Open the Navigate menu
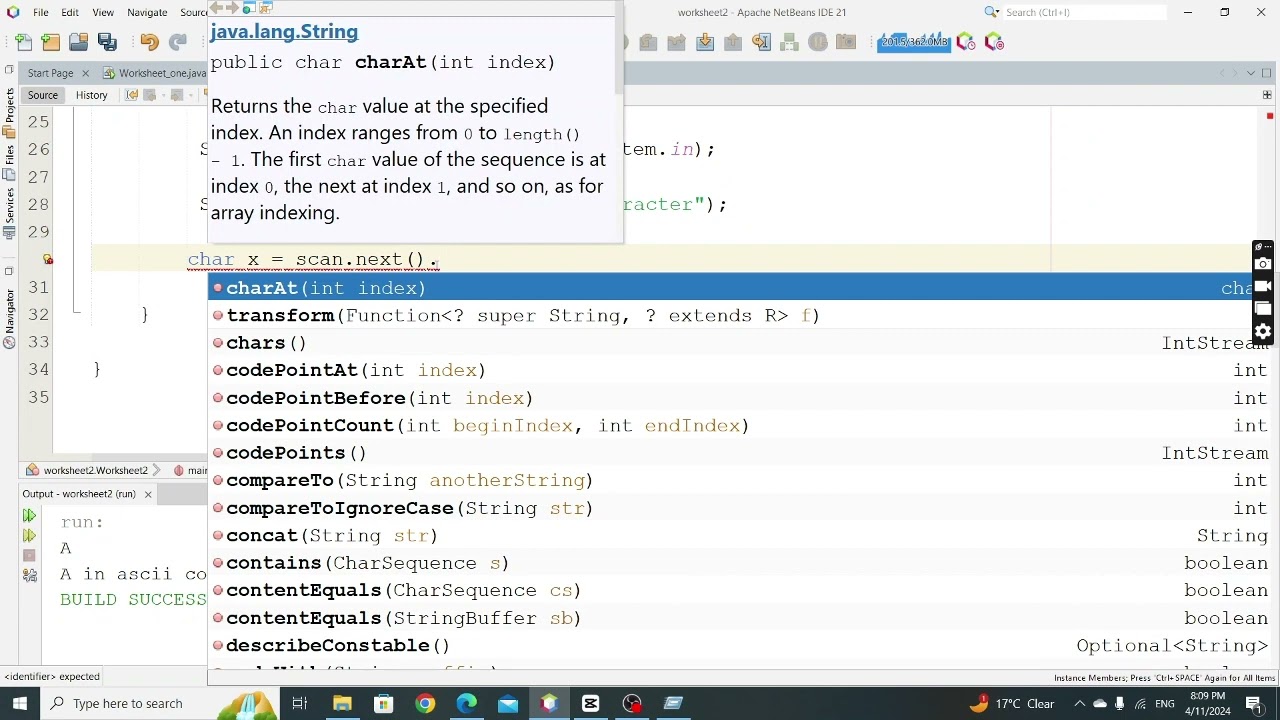1280x720 pixels. click(147, 12)
